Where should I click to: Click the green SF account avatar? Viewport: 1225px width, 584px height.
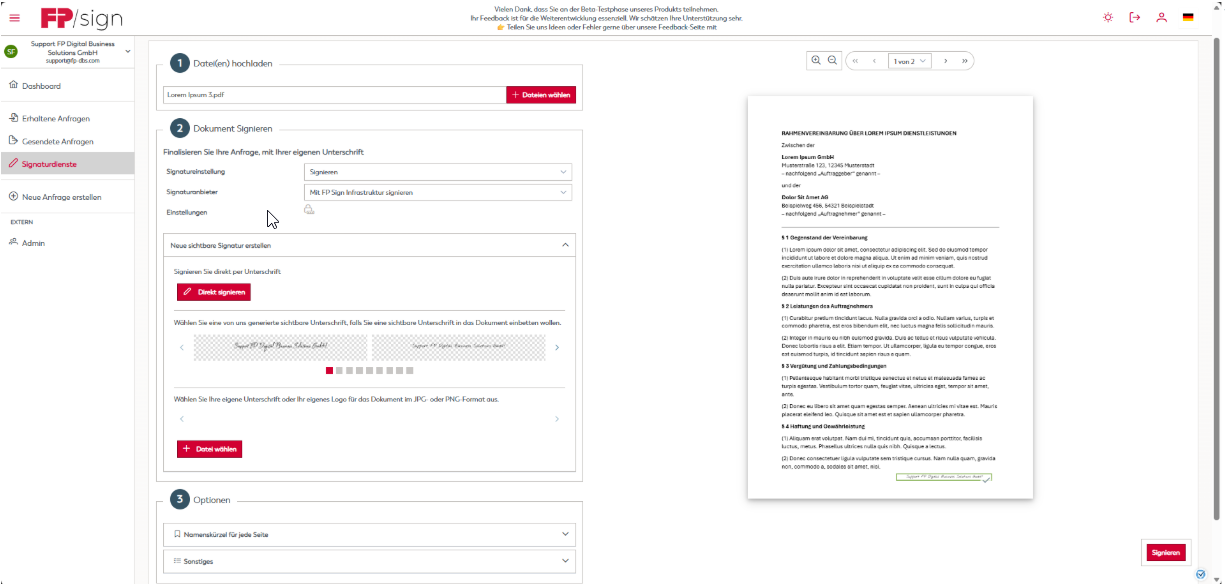(11, 52)
